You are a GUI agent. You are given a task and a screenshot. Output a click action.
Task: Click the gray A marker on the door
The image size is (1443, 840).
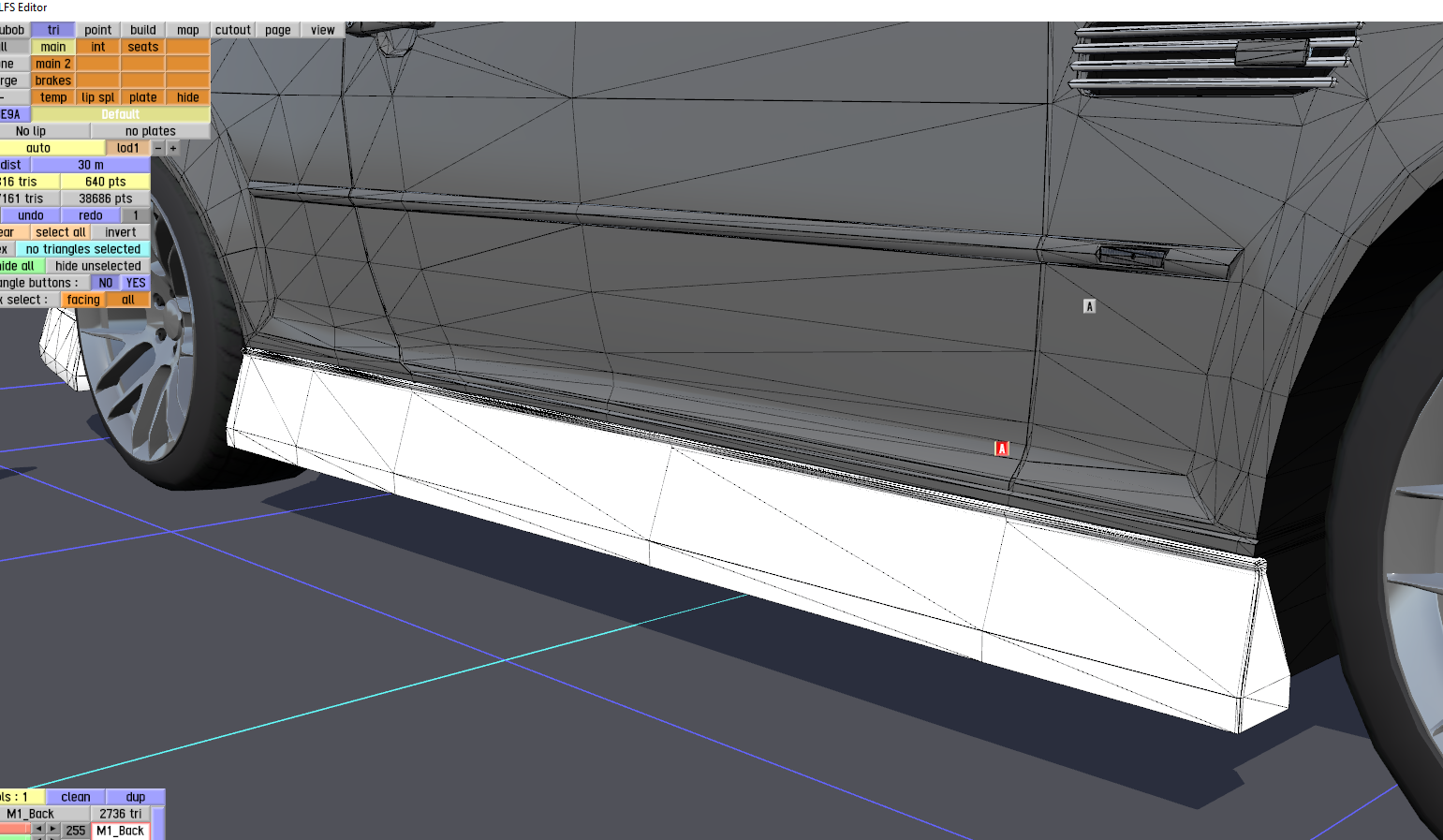[x=1089, y=306]
